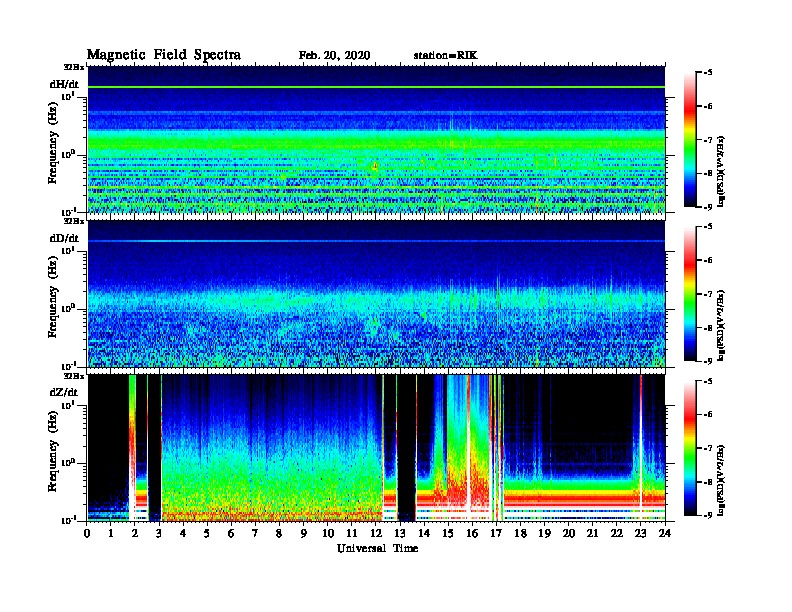Screen dimensions: 792x612
Task: Click hour "14" on Universal Time axis
Action: tap(424, 533)
